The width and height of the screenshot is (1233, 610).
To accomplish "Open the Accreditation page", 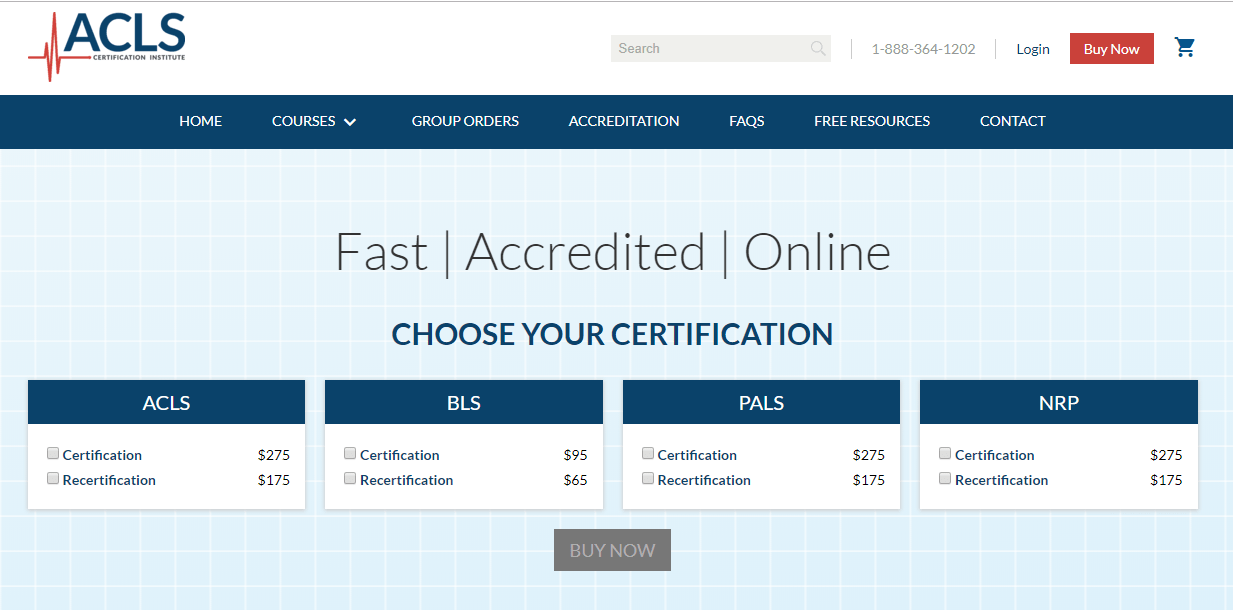I will [624, 121].
